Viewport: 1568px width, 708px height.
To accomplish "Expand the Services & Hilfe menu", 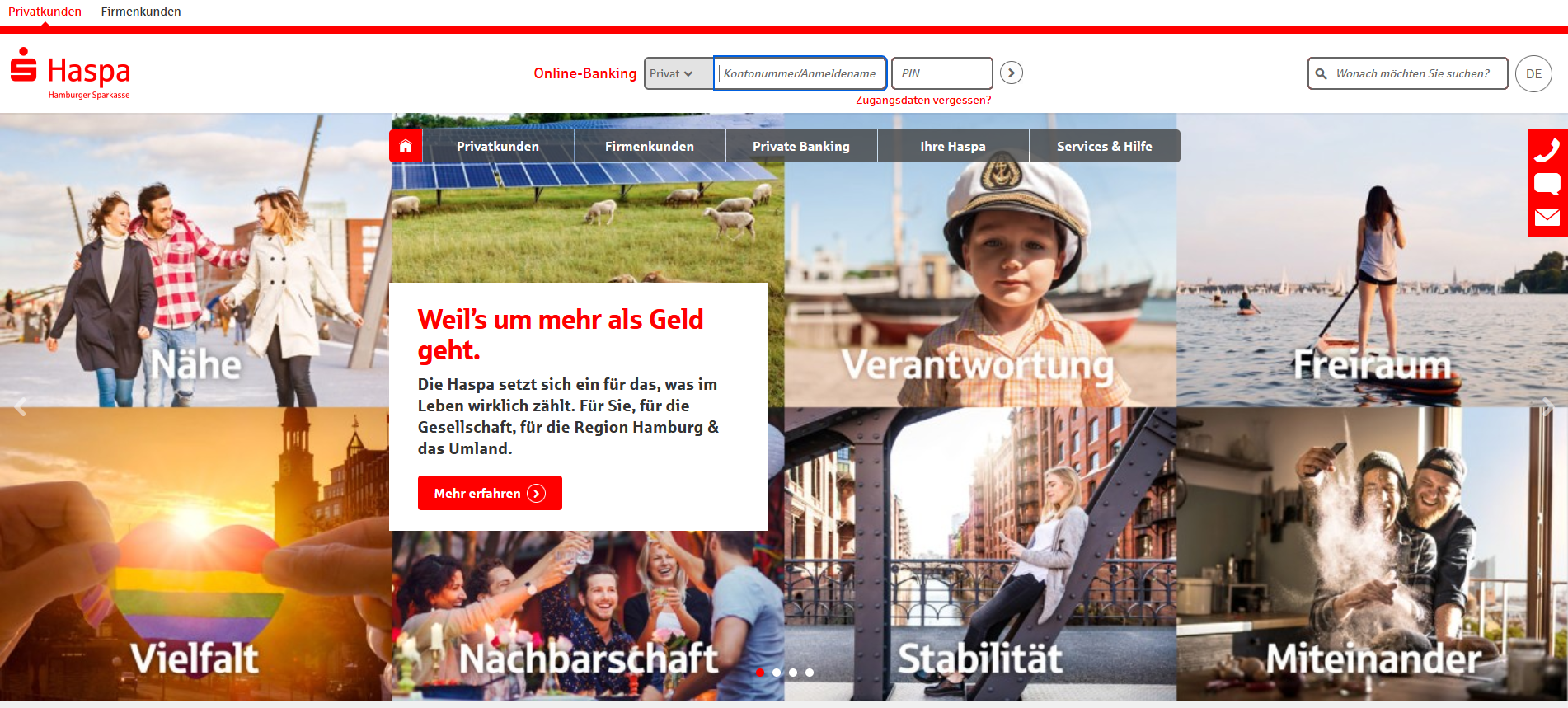I will pos(1105,146).
